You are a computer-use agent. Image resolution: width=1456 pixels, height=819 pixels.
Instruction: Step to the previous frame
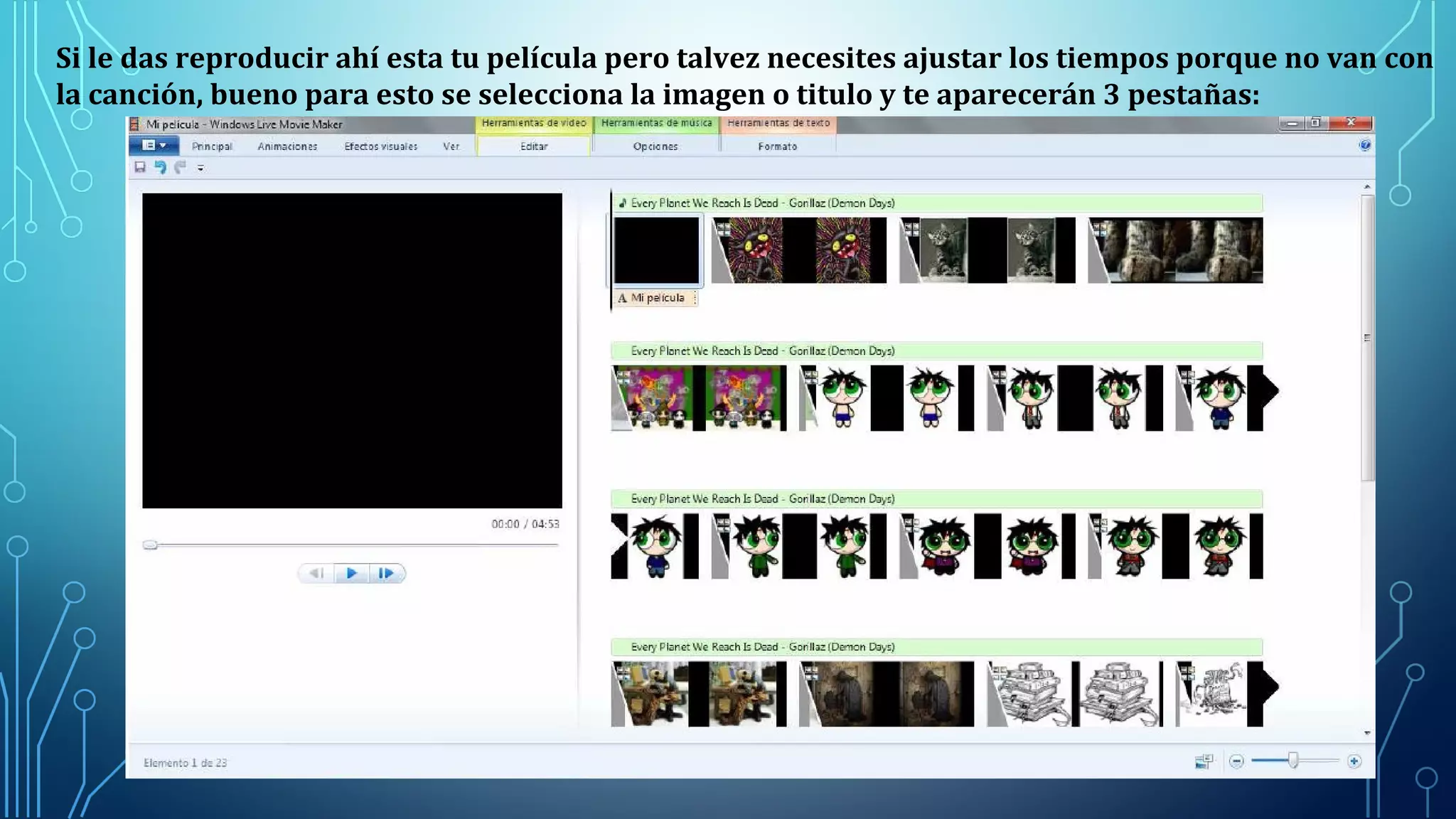(x=316, y=573)
